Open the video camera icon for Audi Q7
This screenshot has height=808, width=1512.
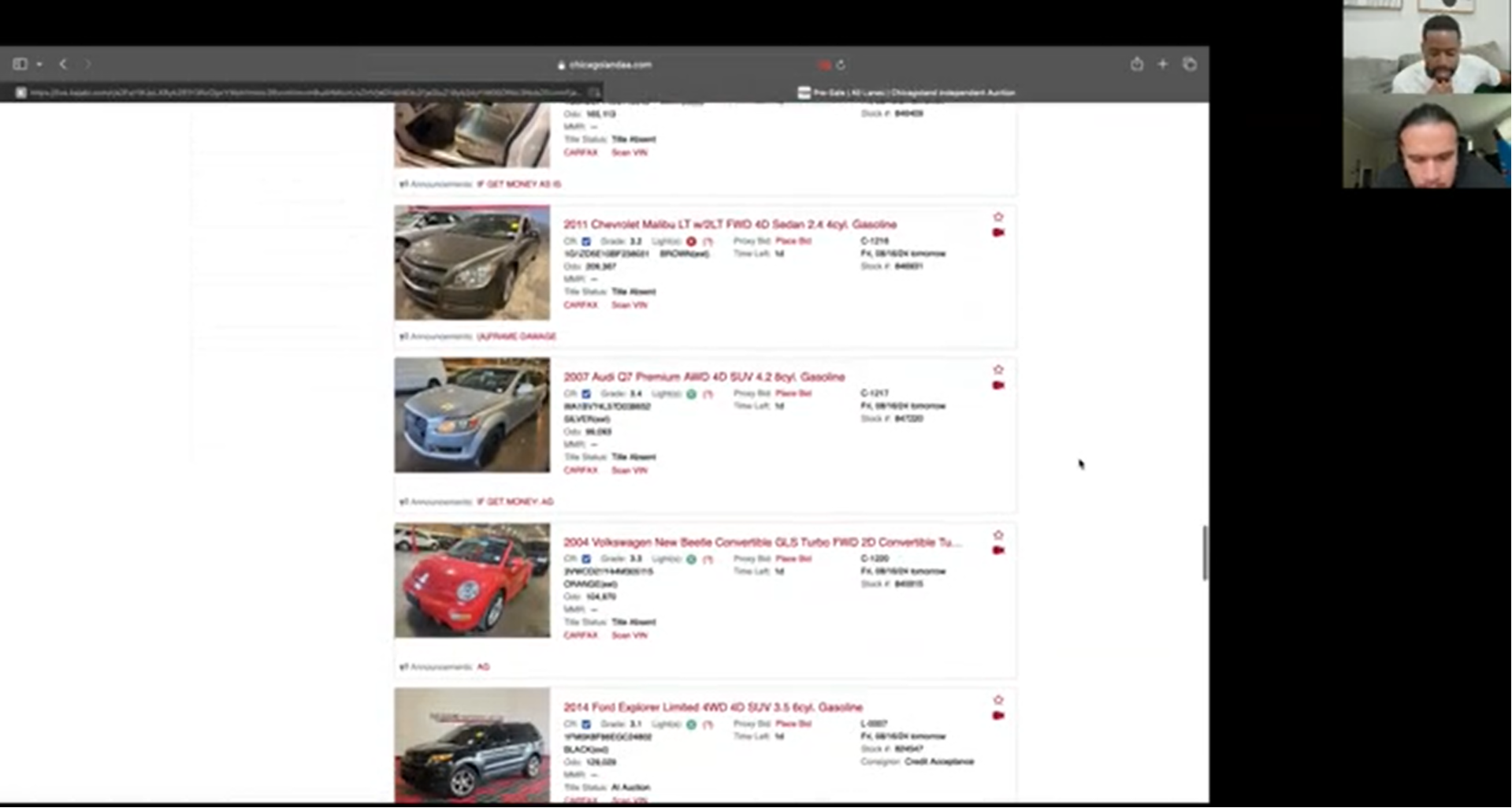998,385
